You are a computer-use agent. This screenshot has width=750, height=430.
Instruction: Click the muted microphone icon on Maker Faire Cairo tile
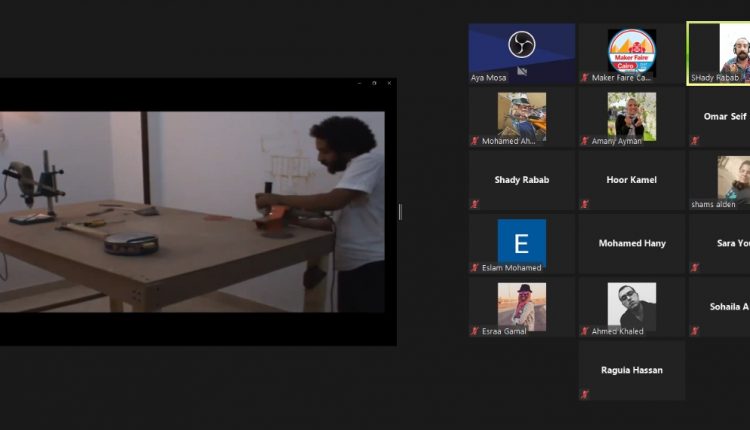click(x=585, y=77)
